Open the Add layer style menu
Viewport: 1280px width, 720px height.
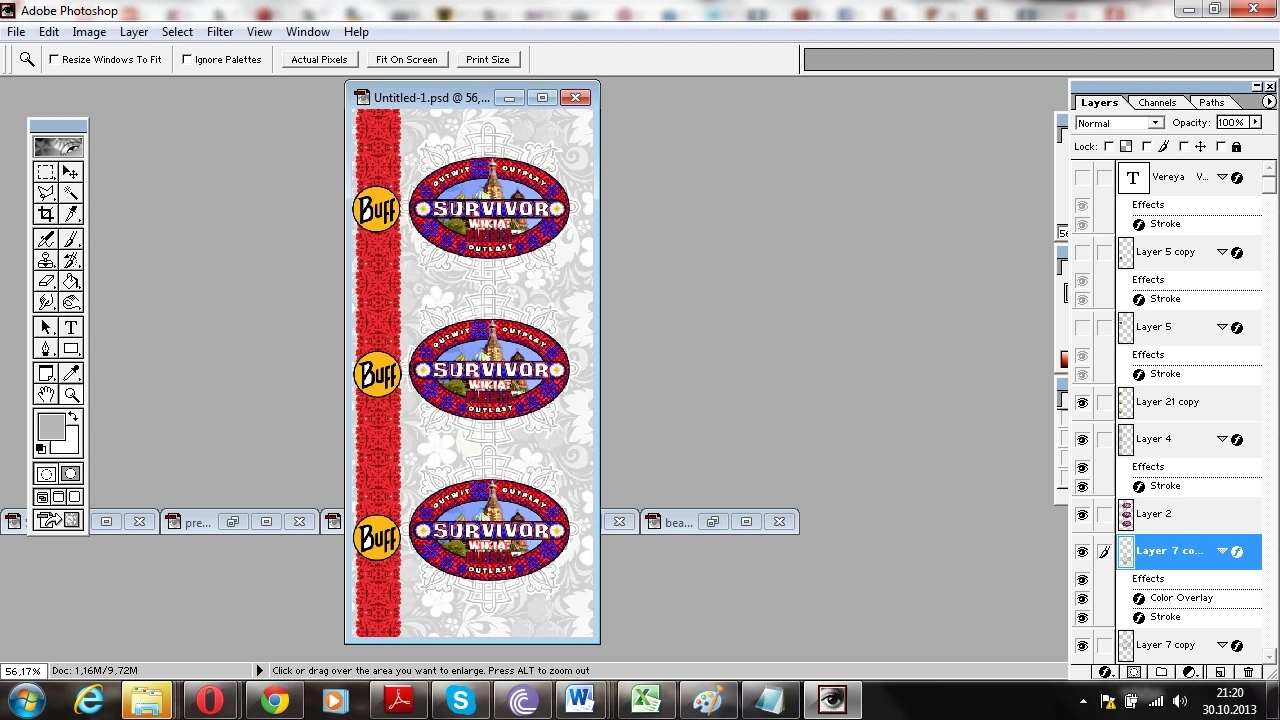click(1105, 672)
